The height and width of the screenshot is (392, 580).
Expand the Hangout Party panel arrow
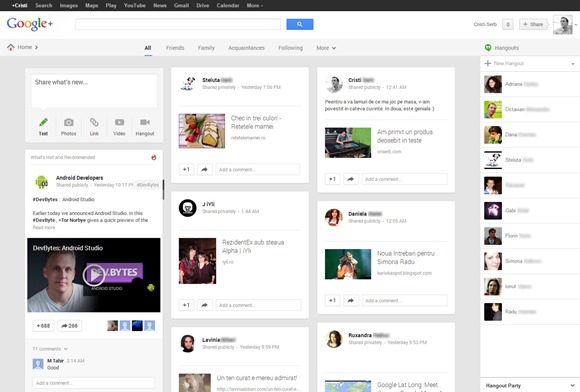pos(572,385)
